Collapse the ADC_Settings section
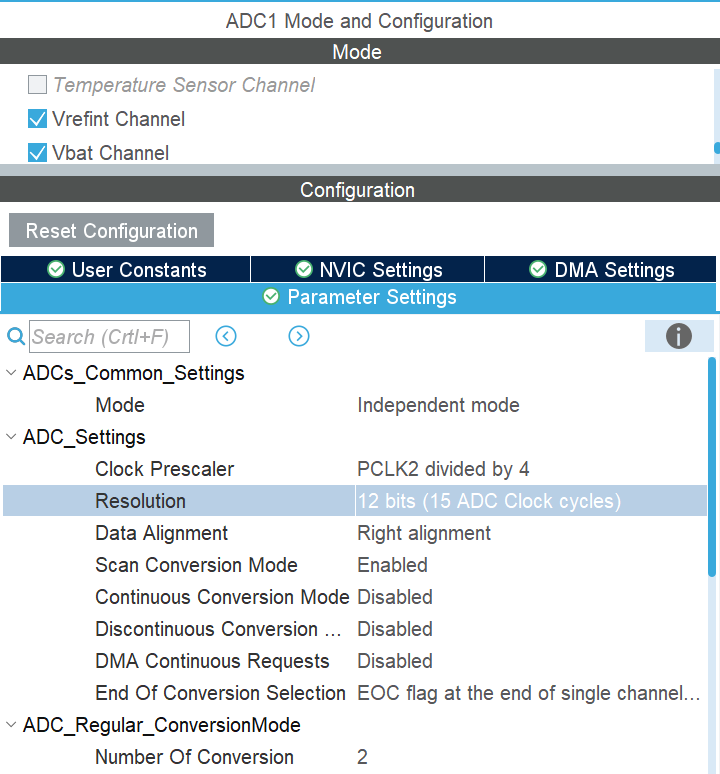Viewport: 720px width, 774px height. [11, 437]
